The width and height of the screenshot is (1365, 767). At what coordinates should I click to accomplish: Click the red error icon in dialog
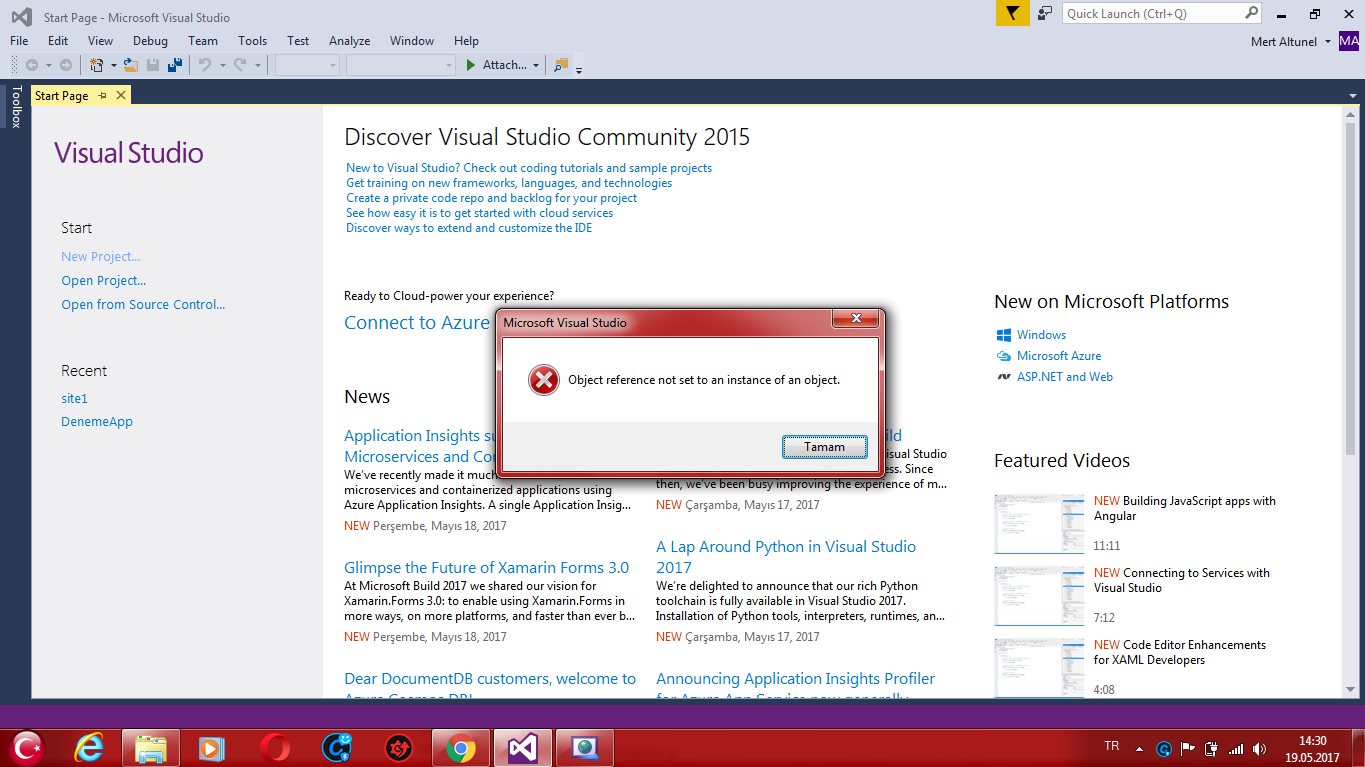coord(543,380)
